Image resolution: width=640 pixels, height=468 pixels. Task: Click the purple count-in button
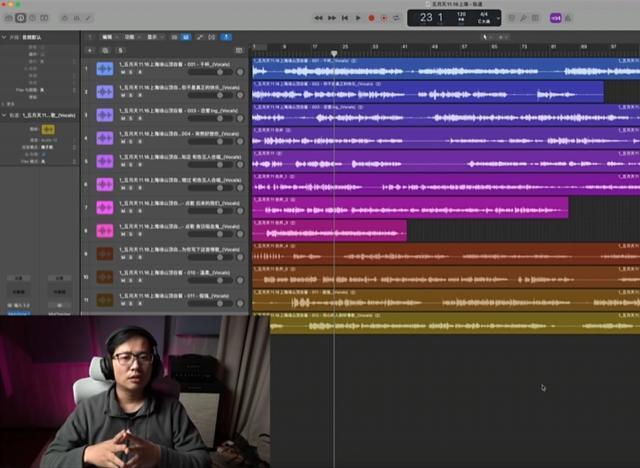[x=556, y=18]
